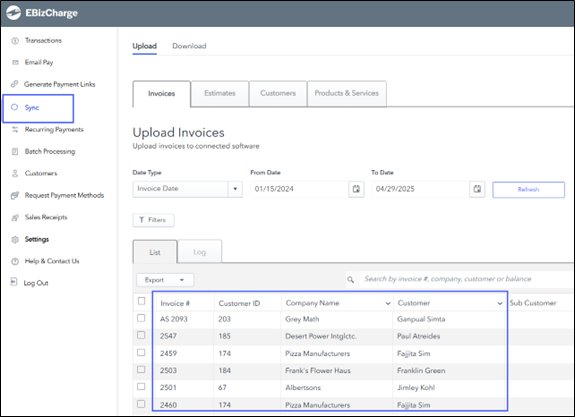This screenshot has width=575, height=417.
Task: Expand the Company Name column chevron
Action: point(388,303)
